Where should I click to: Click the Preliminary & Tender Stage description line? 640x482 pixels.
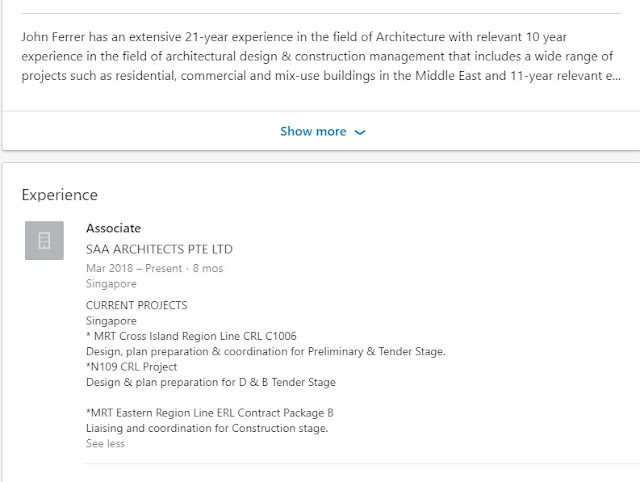[x=266, y=351]
